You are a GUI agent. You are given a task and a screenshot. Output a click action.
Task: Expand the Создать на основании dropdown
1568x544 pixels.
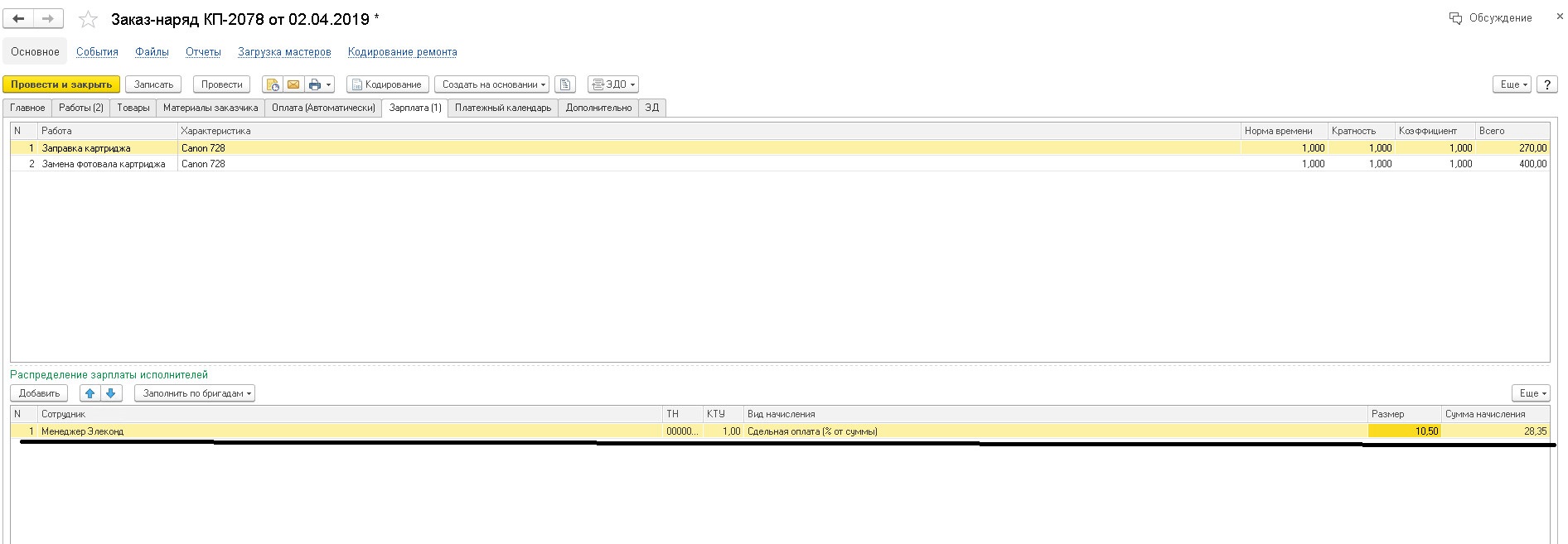[x=494, y=84]
